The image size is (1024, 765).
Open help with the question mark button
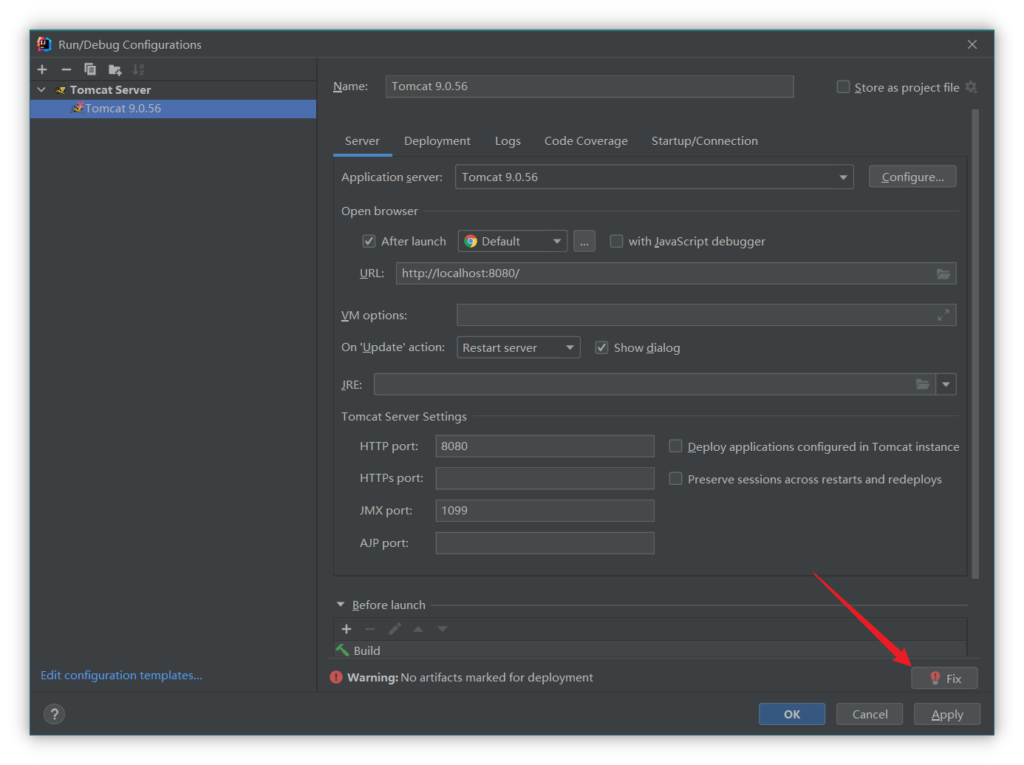tap(54, 714)
